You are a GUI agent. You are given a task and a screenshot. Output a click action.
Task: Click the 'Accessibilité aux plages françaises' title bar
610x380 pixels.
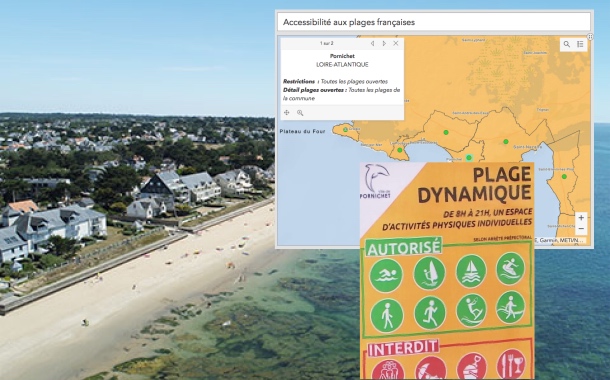[434, 22]
